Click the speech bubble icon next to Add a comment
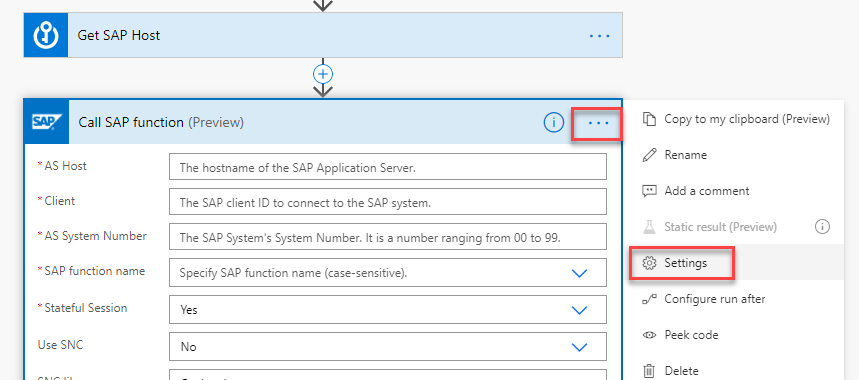This screenshot has height=380, width=859. [649, 191]
